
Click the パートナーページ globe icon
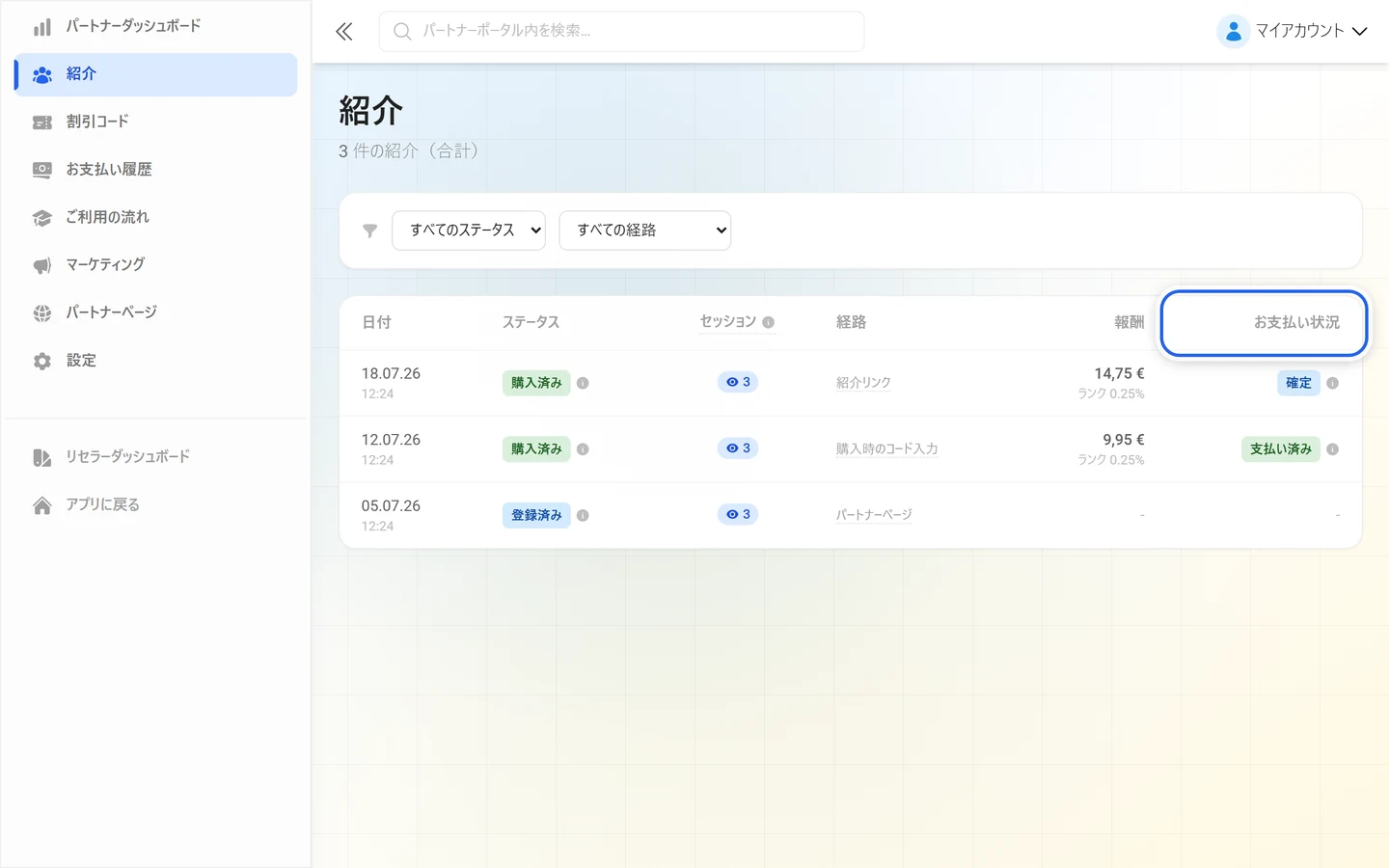(42, 312)
